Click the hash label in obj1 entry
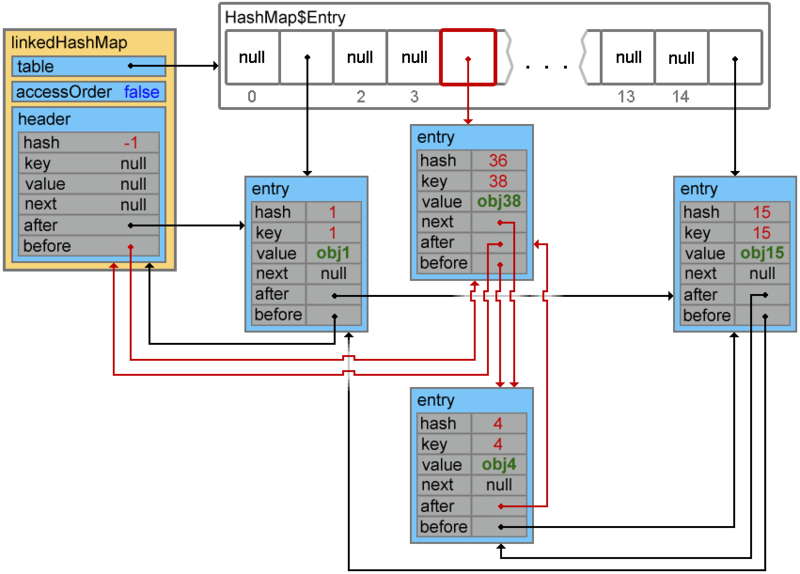The height and width of the screenshot is (574, 800). [x=272, y=212]
